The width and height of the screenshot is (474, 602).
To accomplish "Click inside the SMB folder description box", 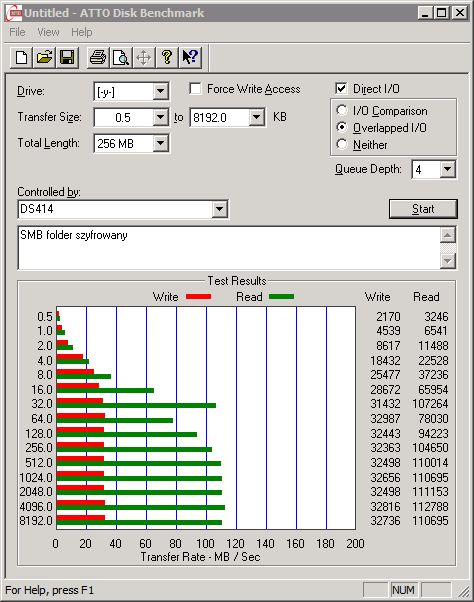I will point(229,248).
